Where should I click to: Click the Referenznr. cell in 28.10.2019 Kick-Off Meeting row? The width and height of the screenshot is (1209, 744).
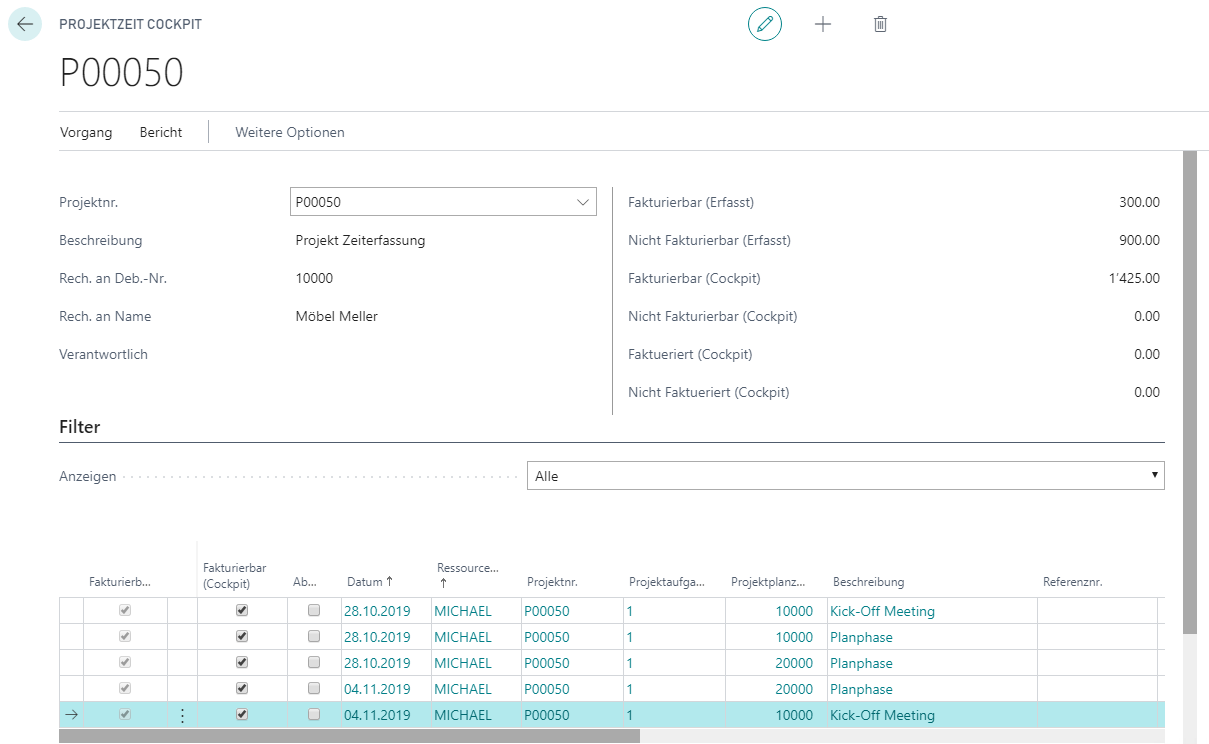[1097, 611]
